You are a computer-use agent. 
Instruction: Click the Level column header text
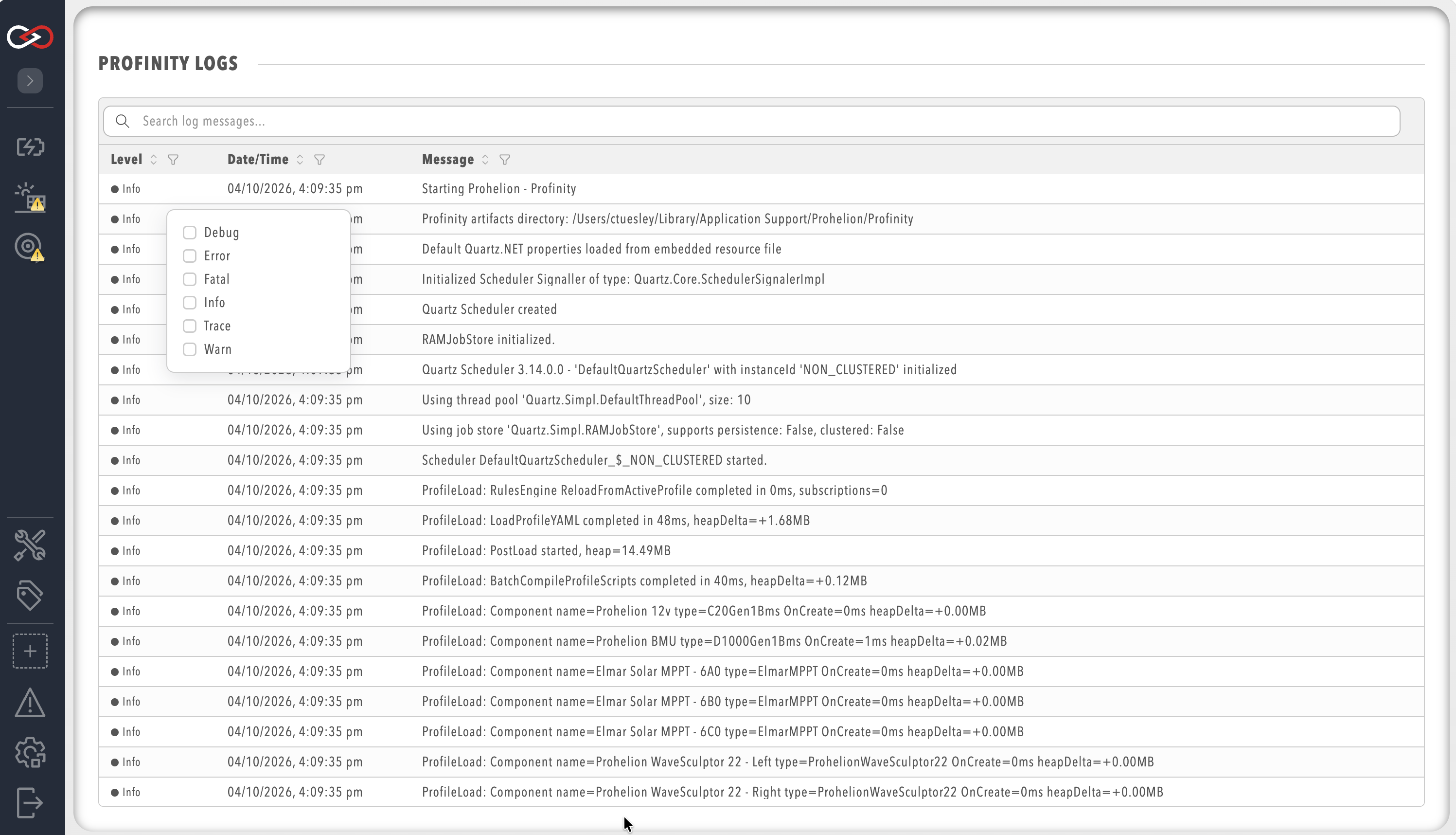126,160
